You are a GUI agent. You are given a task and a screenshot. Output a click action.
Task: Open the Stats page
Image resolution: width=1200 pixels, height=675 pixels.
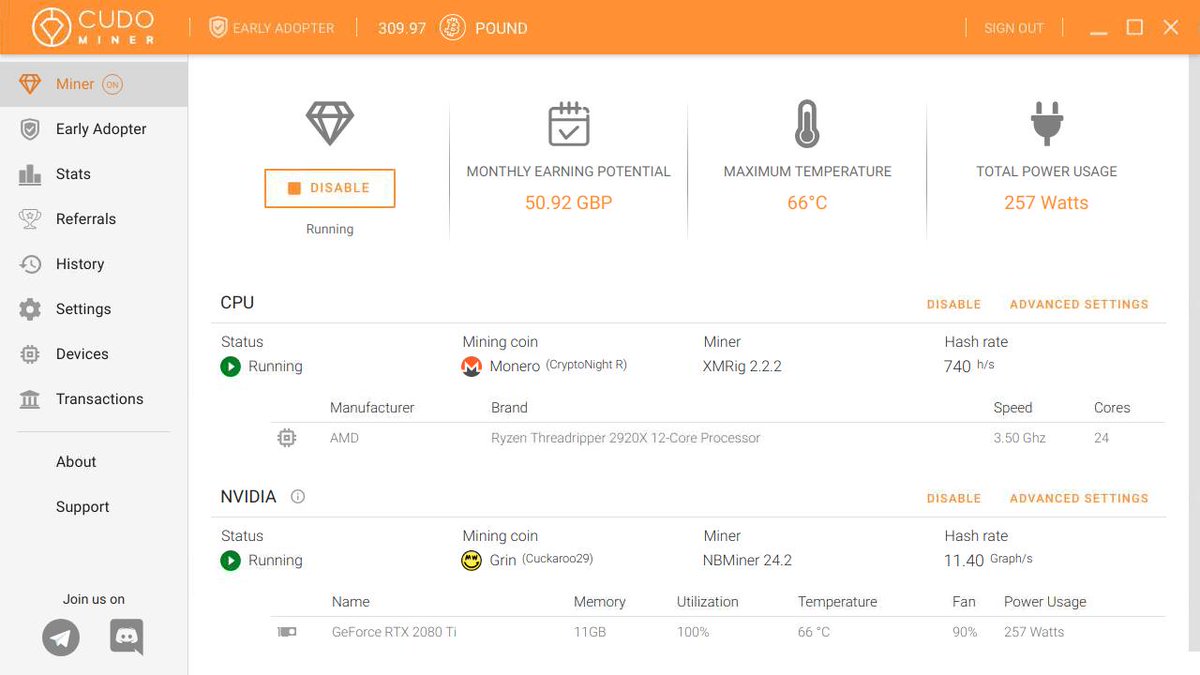[x=94, y=174]
